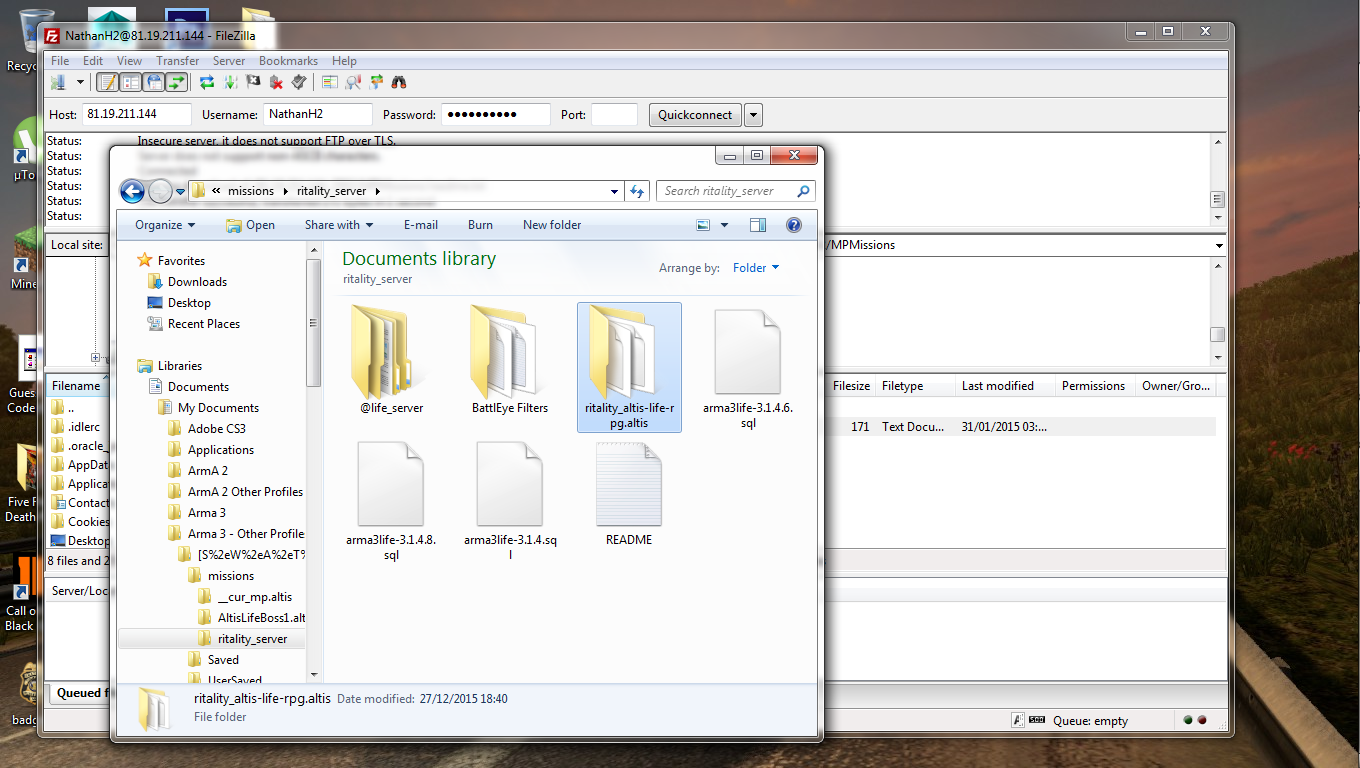The height and width of the screenshot is (768, 1360).
Task: Toggle remote directory tree in FileZilla toolbar
Action: (x=154, y=82)
